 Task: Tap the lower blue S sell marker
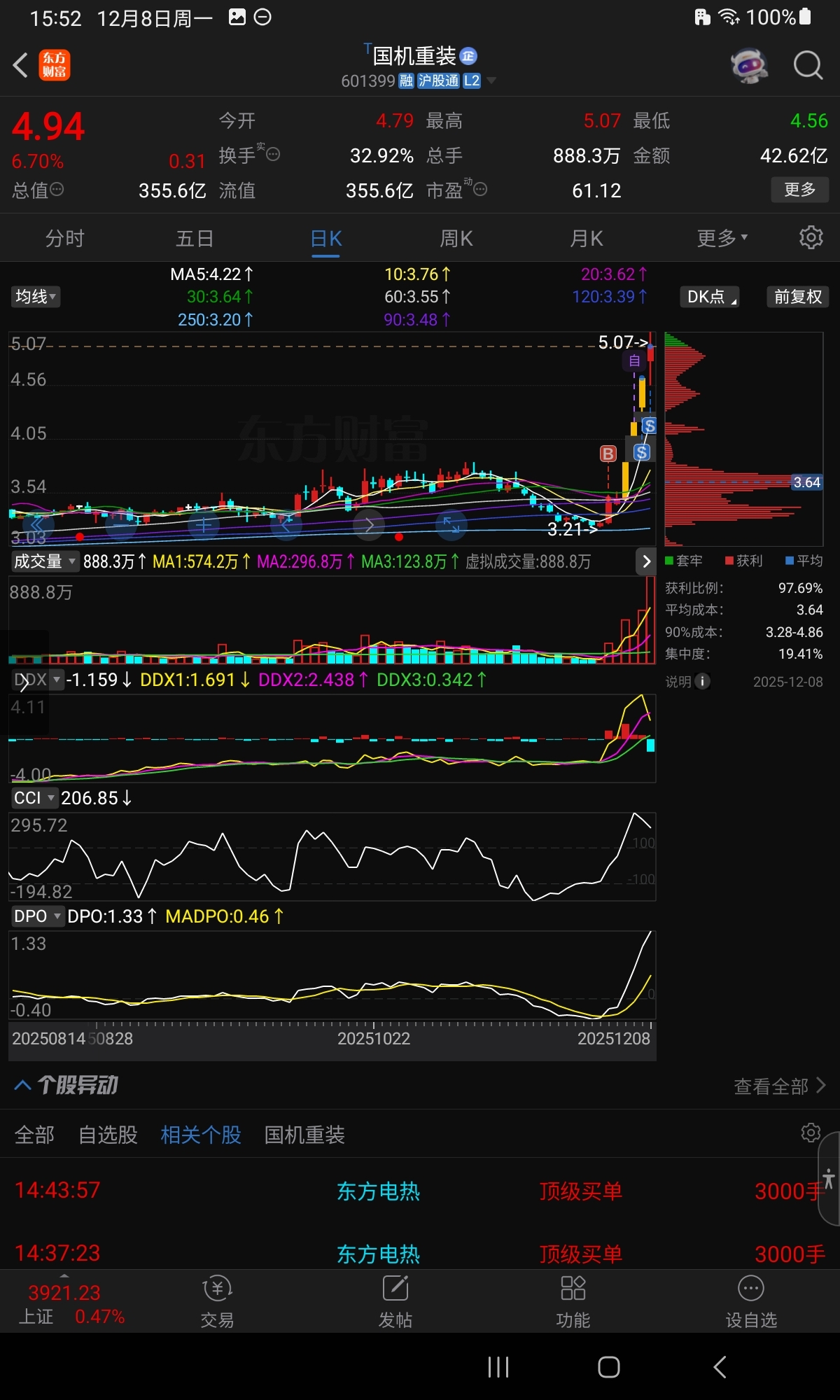[641, 452]
